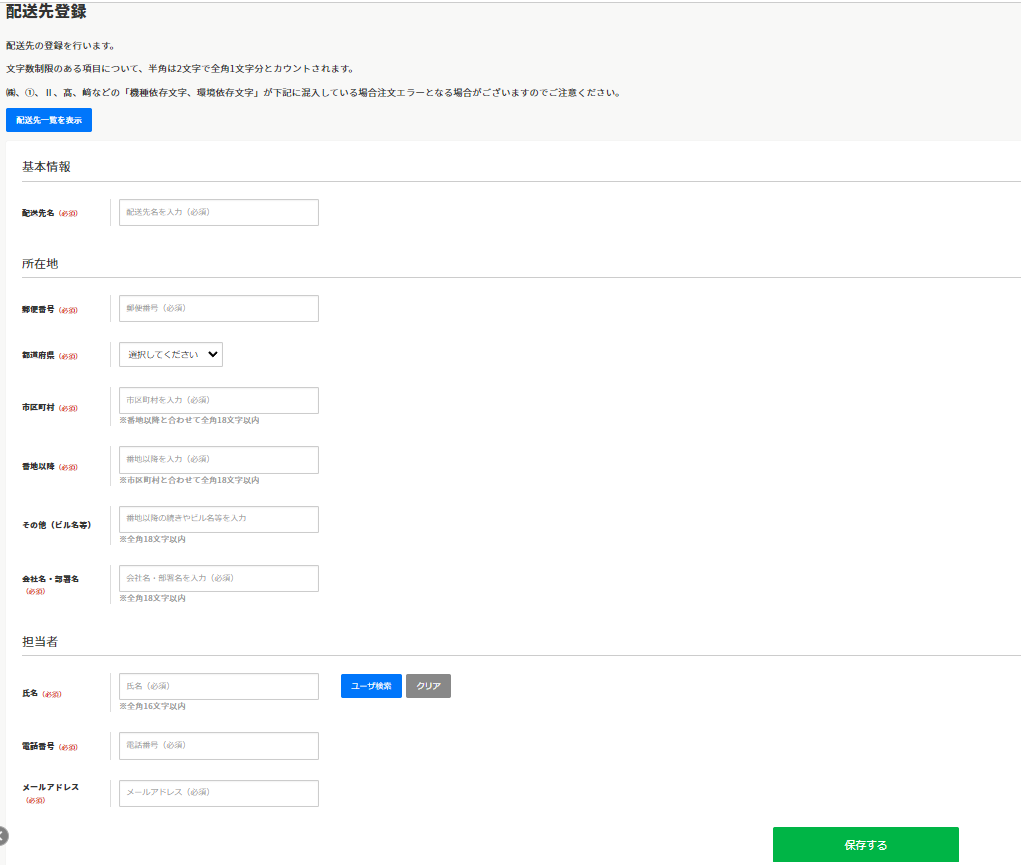The image size is (1021, 865).
Task: Click the 氏名 input field
Action: click(218, 686)
